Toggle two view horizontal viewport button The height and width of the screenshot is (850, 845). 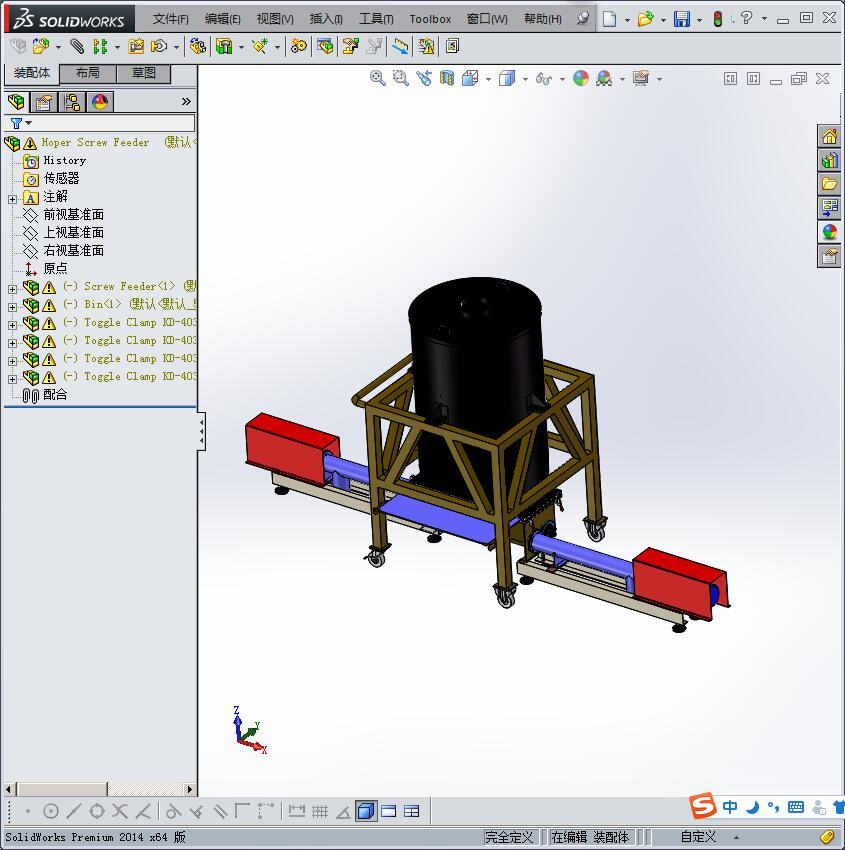click(389, 811)
